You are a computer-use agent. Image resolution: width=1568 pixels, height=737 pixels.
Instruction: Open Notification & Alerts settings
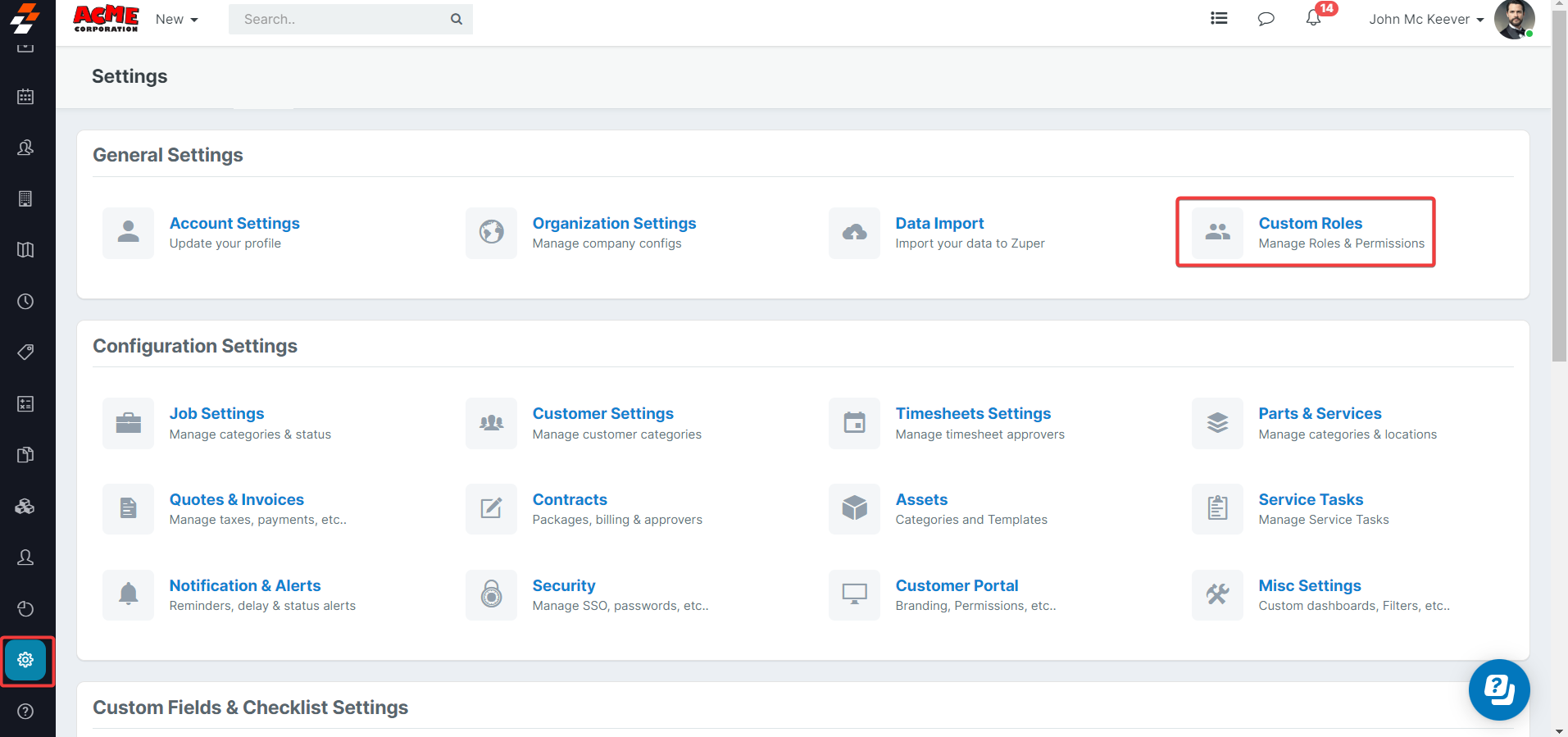coord(244,585)
